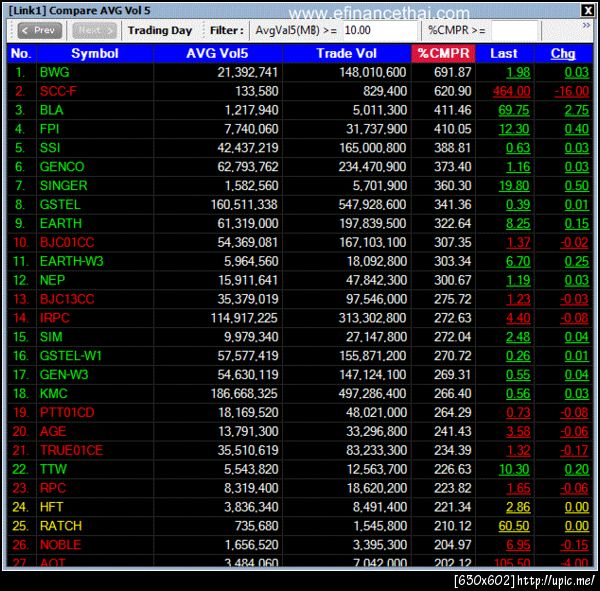Viewport: 600px width, 591px height.
Task: Click EARTH last price 8.25
Action: 518,223
